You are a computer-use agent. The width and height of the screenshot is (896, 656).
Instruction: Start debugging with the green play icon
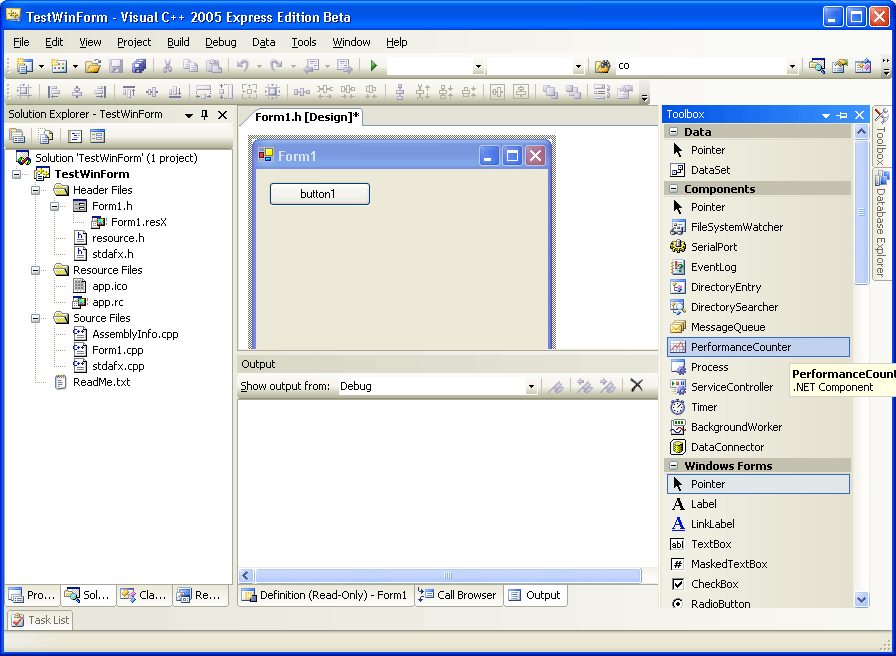click(374, 66)
